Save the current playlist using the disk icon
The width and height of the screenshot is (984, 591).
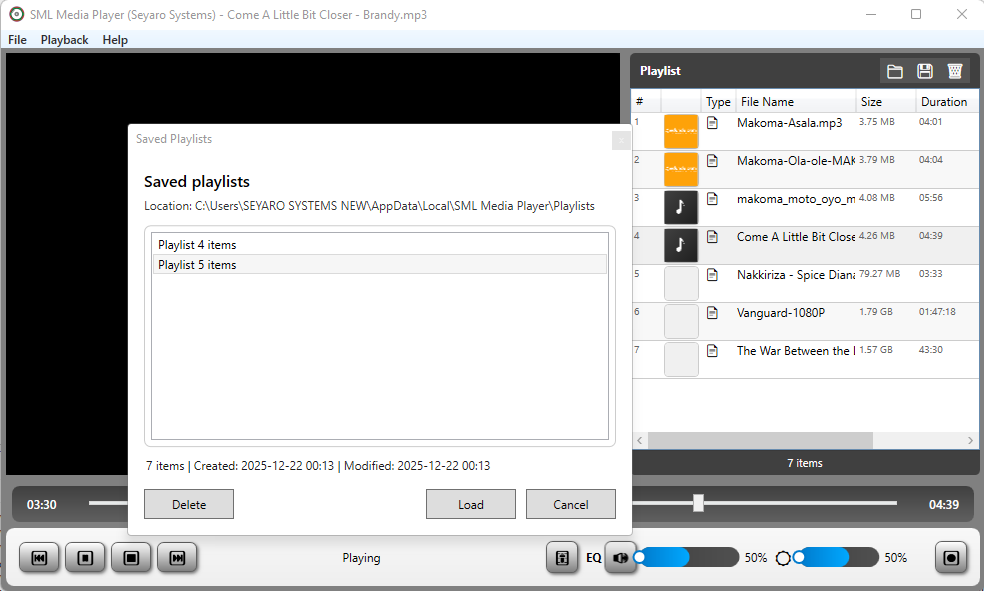click(x=924, y=70)
